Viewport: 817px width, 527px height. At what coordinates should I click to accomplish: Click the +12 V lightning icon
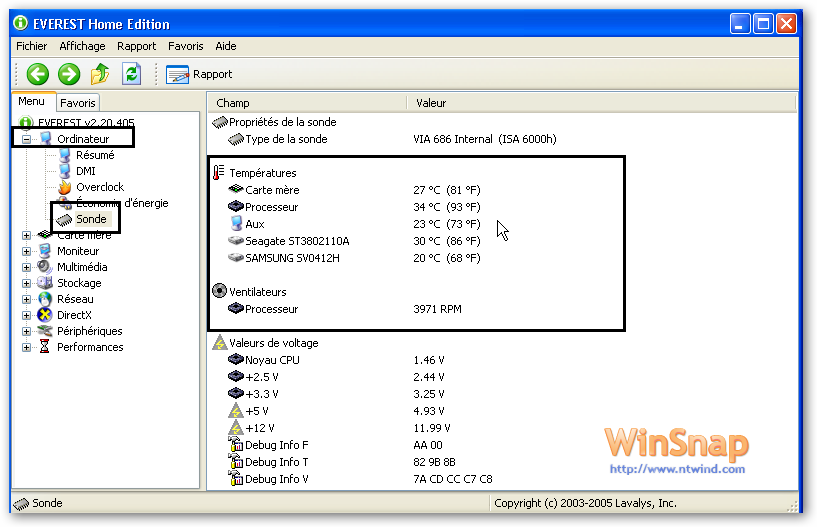coord(236,428)
